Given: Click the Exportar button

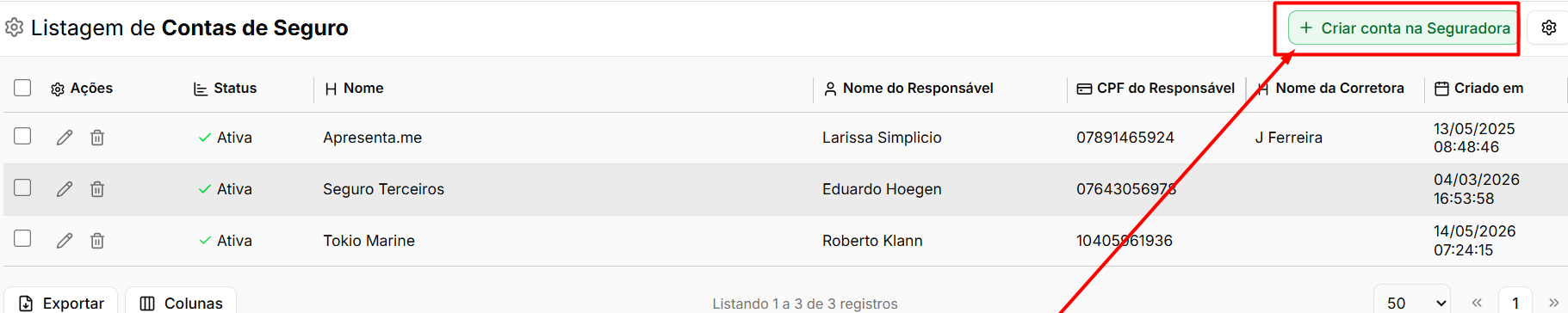Looking at the screenshot, I should coord(61,302).
